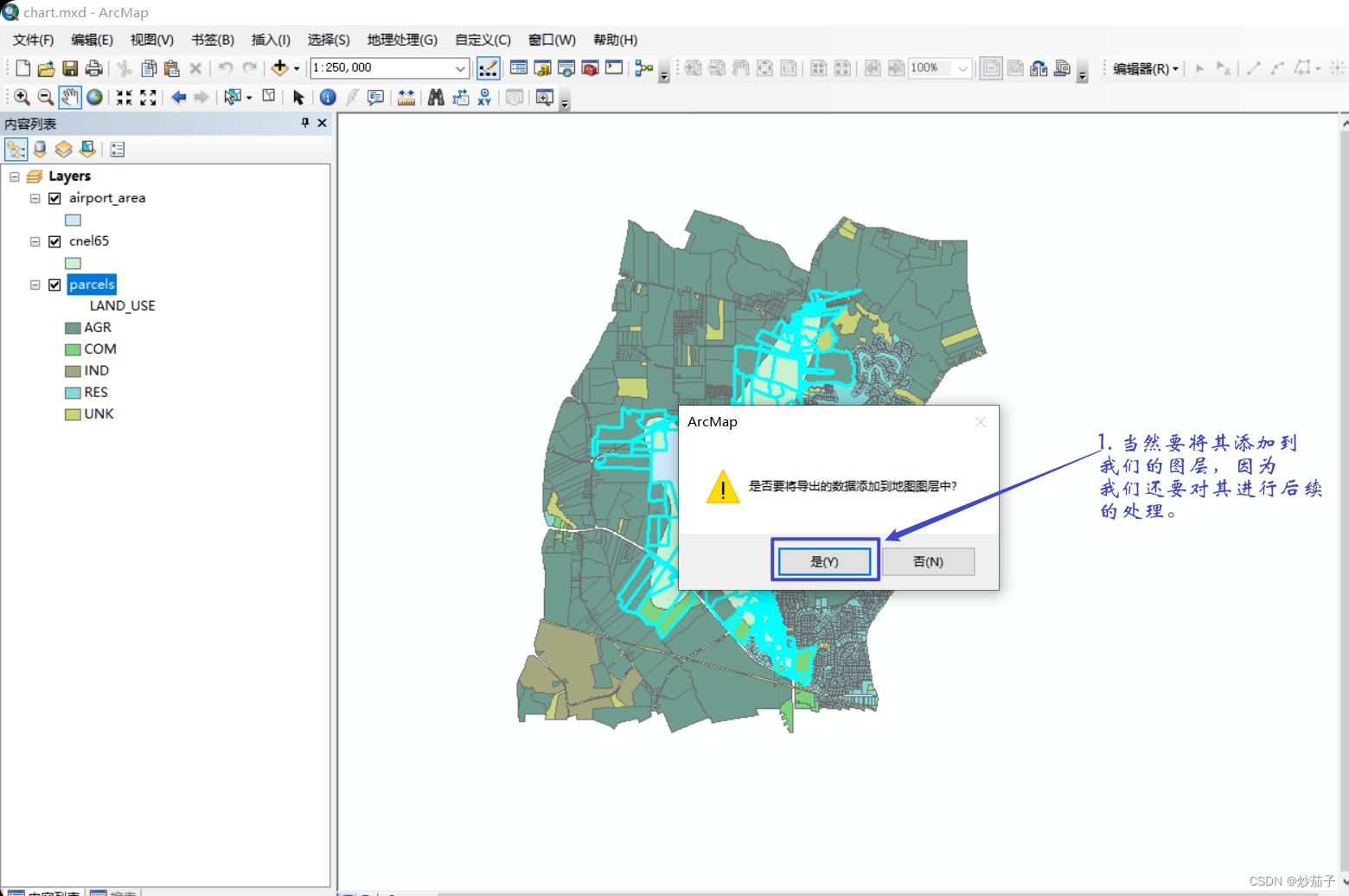This screenshot has width=1349, height=896.
Task: Select the Measure tool
Action: [x=406, y=97]
